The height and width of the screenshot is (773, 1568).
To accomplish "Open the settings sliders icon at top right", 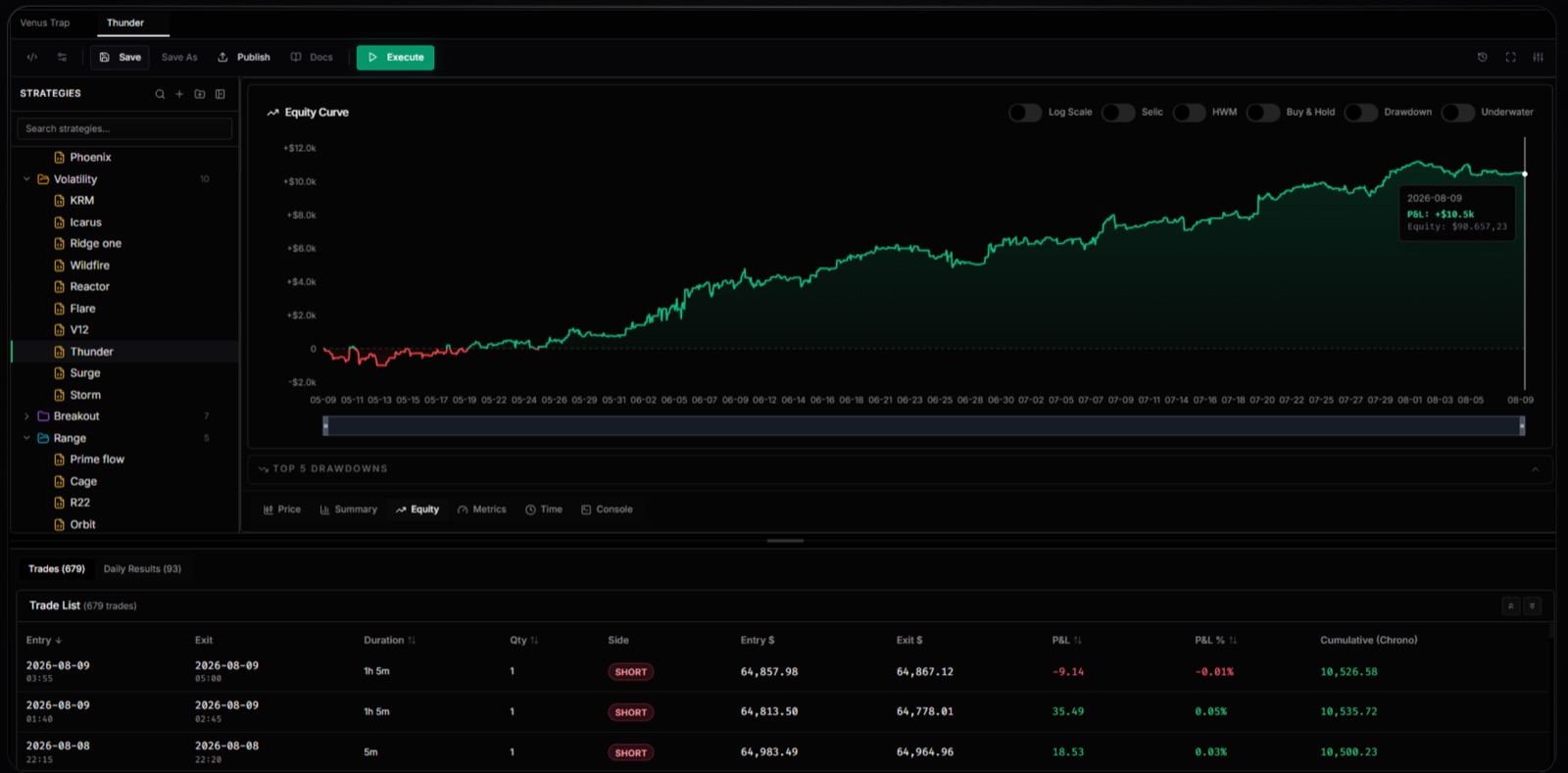I will 1539,57.
